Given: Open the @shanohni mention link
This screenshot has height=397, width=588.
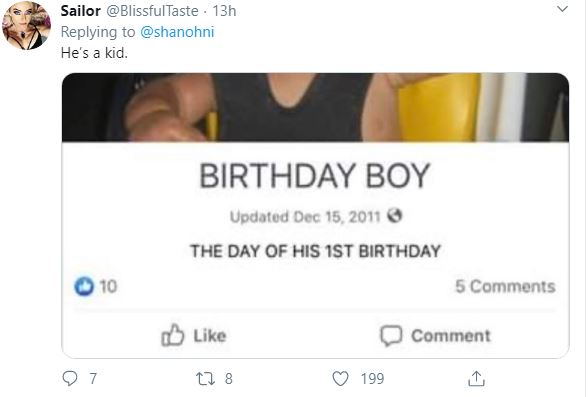Looking at the screenshot, I should 177,32.
